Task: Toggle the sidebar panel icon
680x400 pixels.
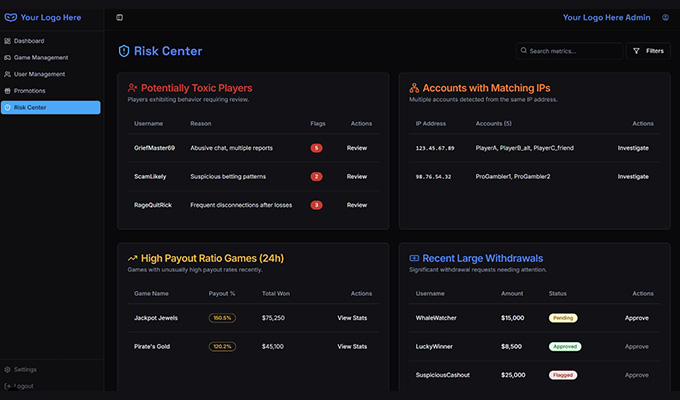Action: coord(119,17)
